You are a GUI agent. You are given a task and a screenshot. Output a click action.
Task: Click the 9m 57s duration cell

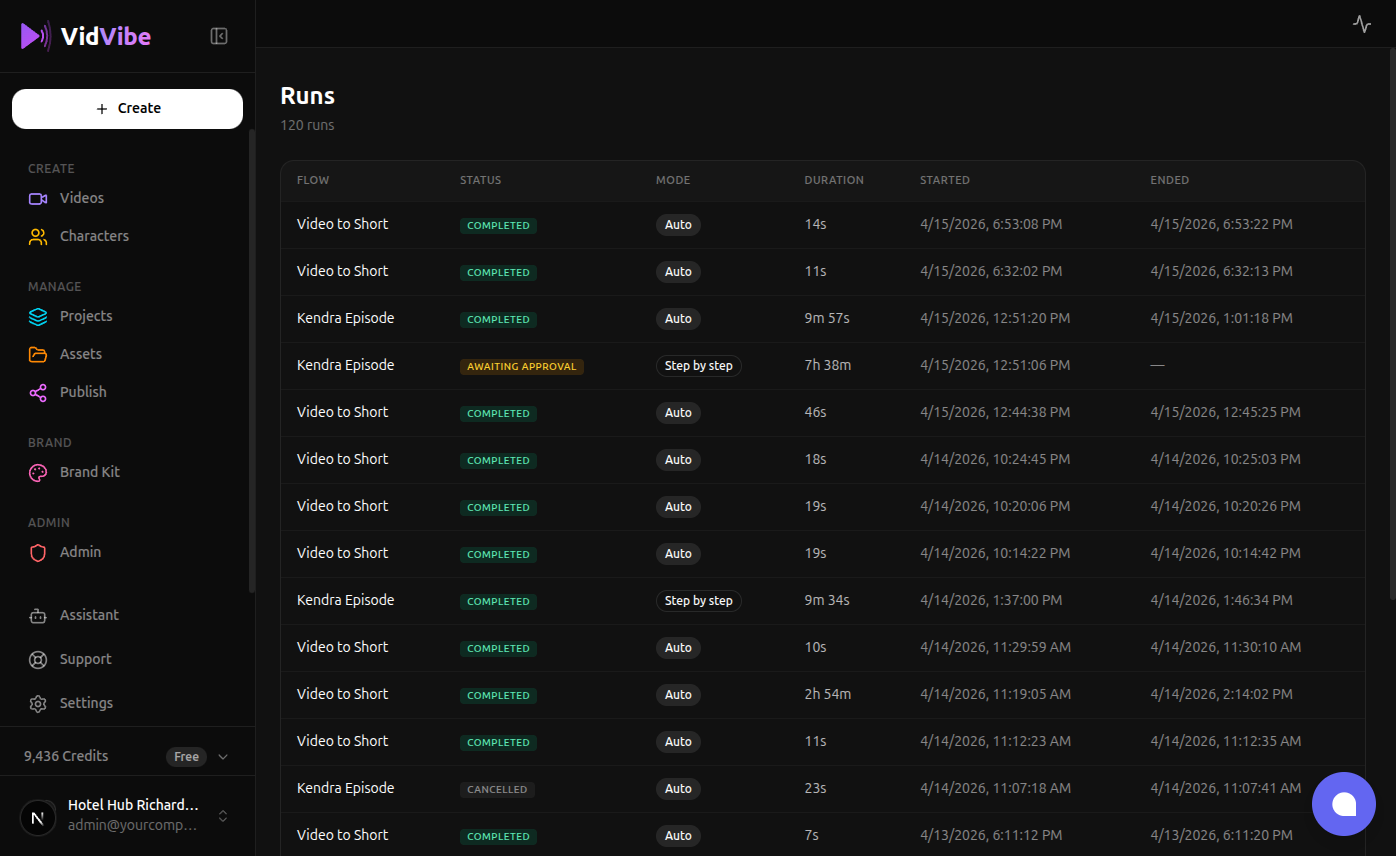827,318
